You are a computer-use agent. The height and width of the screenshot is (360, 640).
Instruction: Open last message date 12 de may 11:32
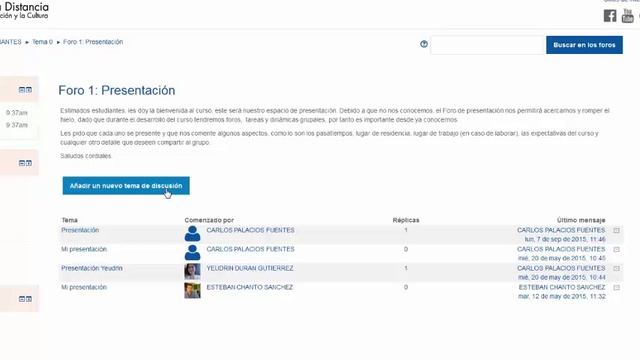pyautogui.click(x=562, y=296)
